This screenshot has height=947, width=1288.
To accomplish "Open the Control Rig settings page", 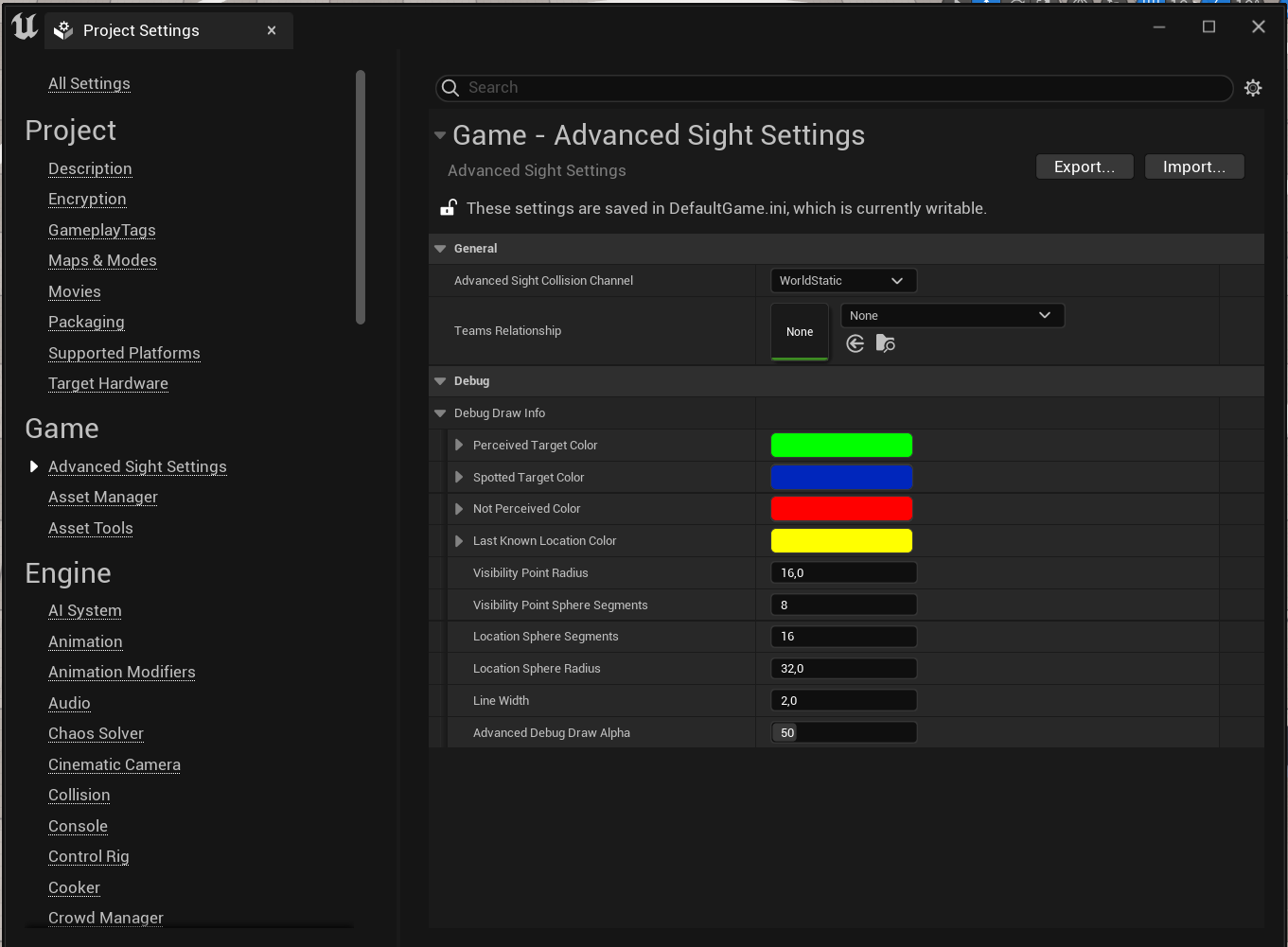I will tap(89, 856).
